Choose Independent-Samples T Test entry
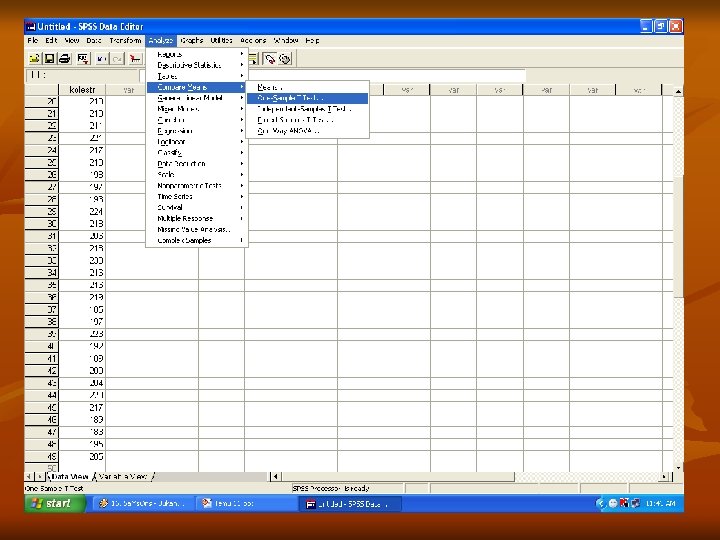The width and height of the screenshot is (720, 540). pos(307,109)
